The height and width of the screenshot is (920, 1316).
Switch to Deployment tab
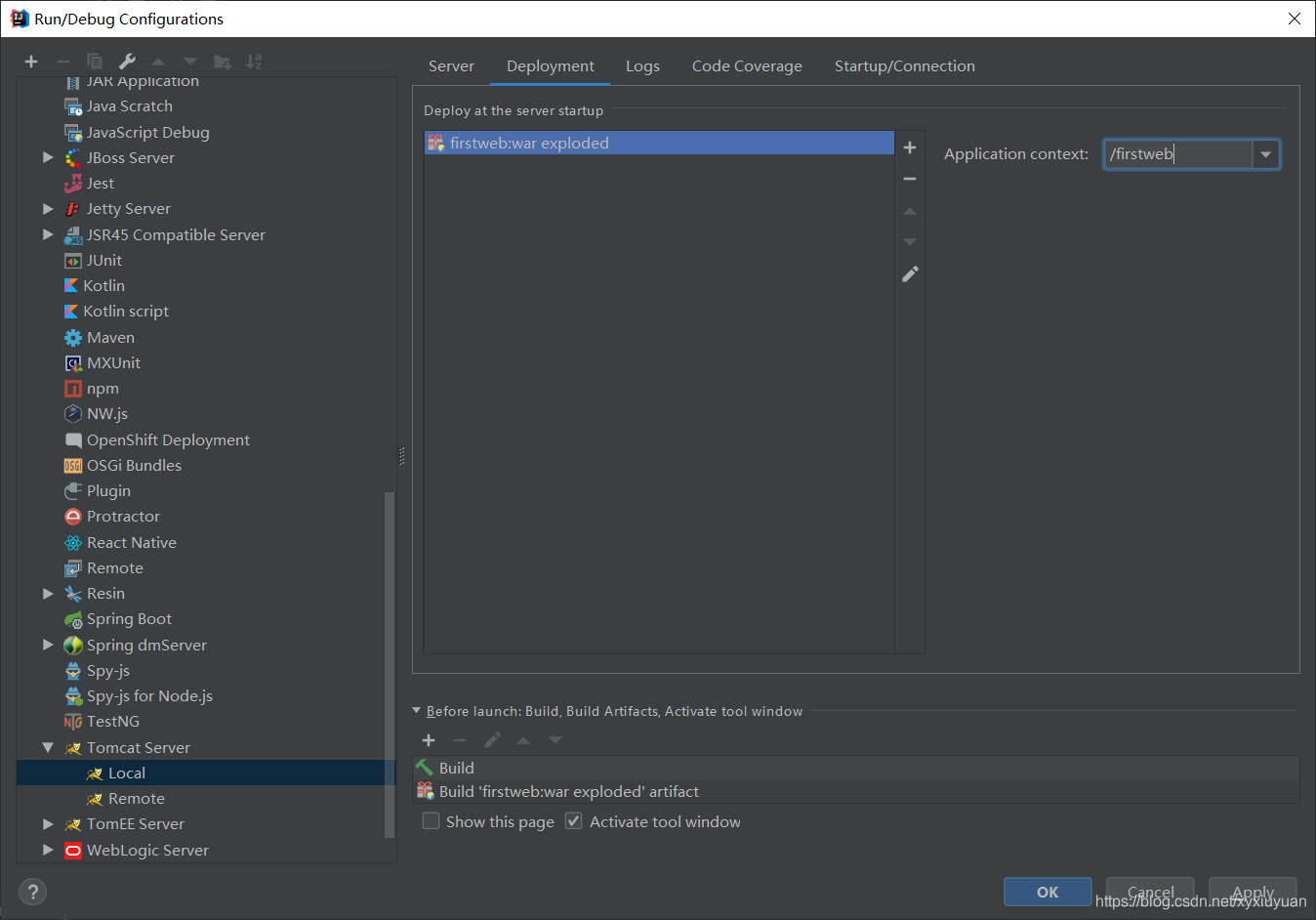tap(551, 65)
